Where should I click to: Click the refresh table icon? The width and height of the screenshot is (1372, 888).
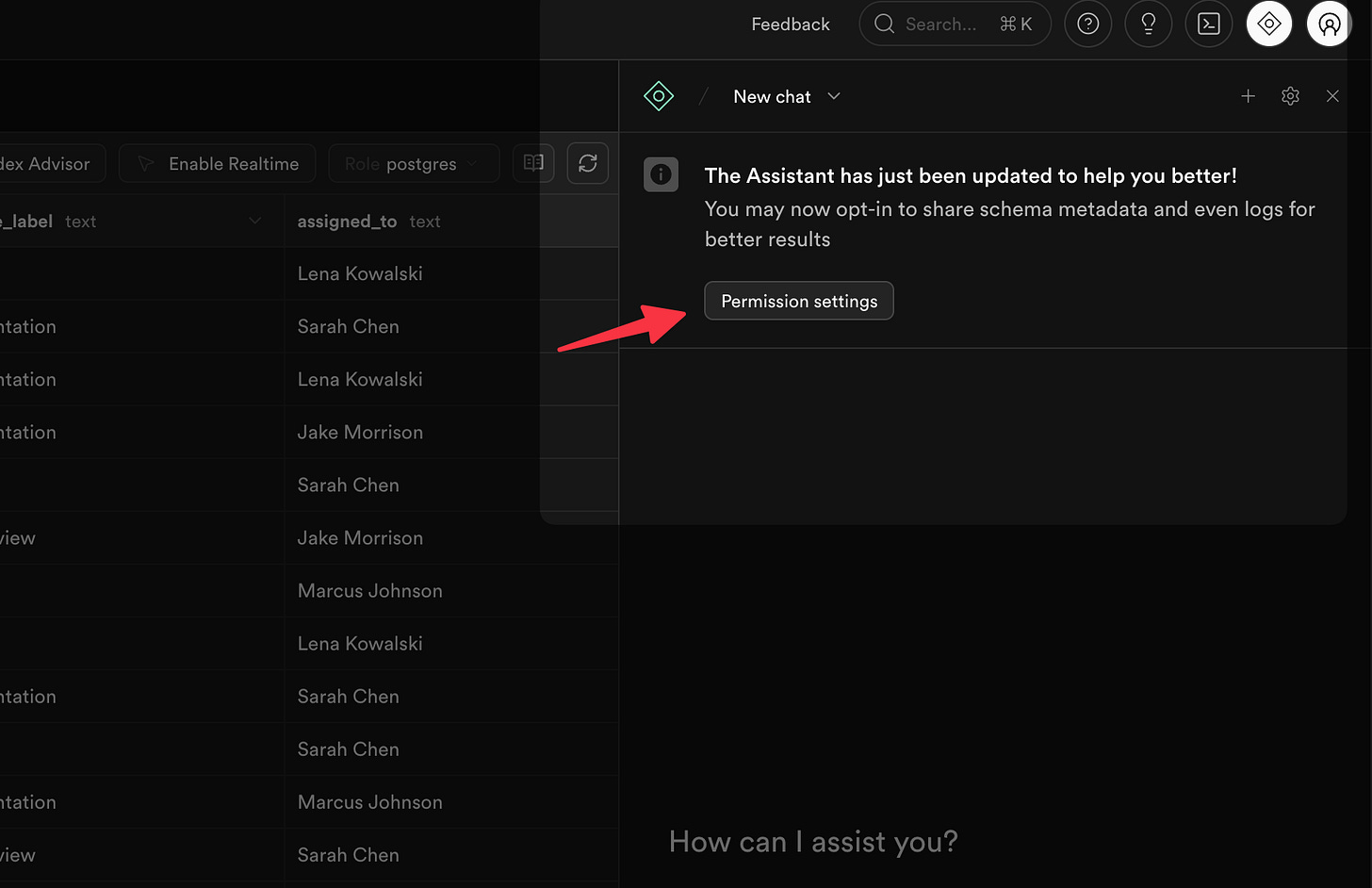587,163
